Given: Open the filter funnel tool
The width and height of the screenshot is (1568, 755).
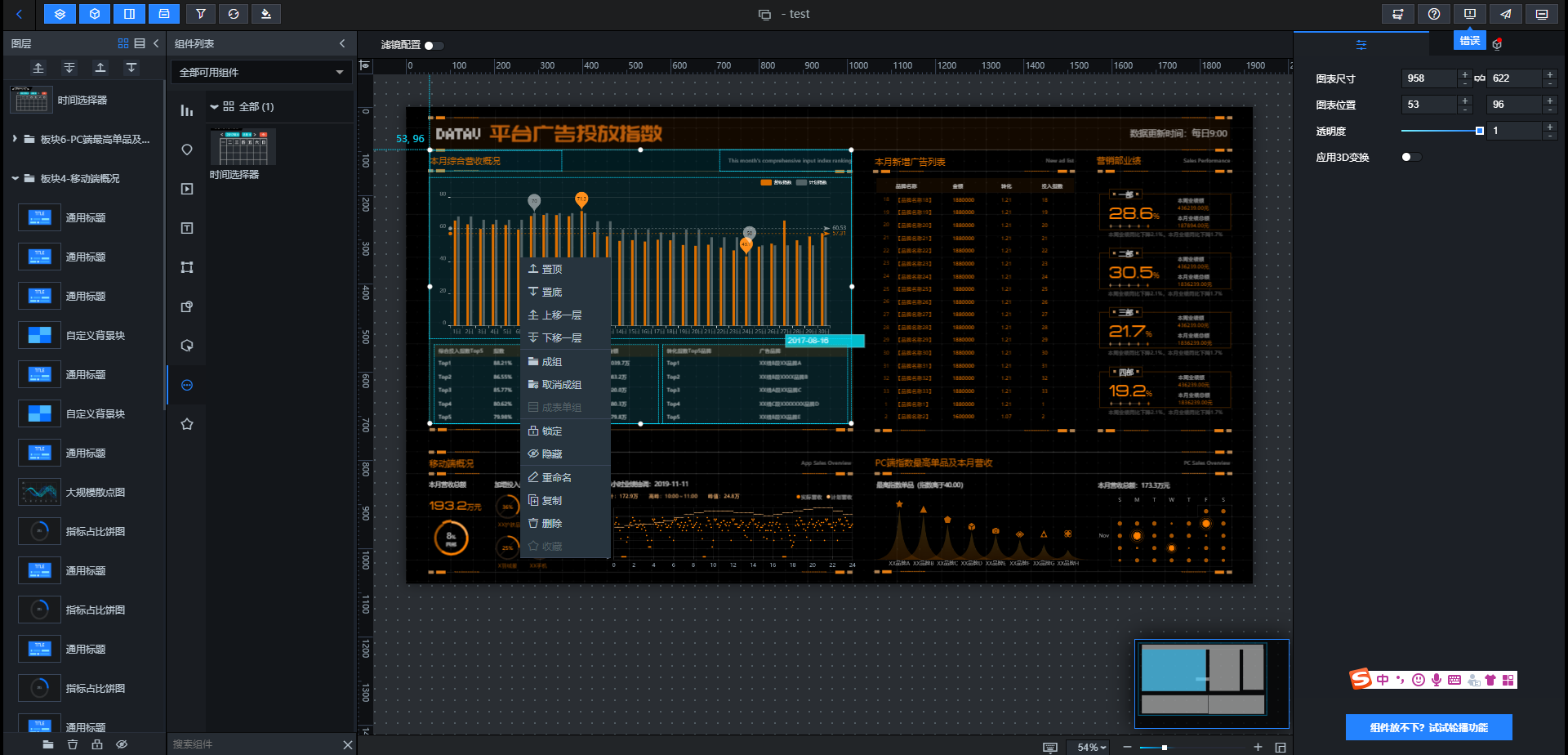Looking at the screenshot, I should pos(201,14).
